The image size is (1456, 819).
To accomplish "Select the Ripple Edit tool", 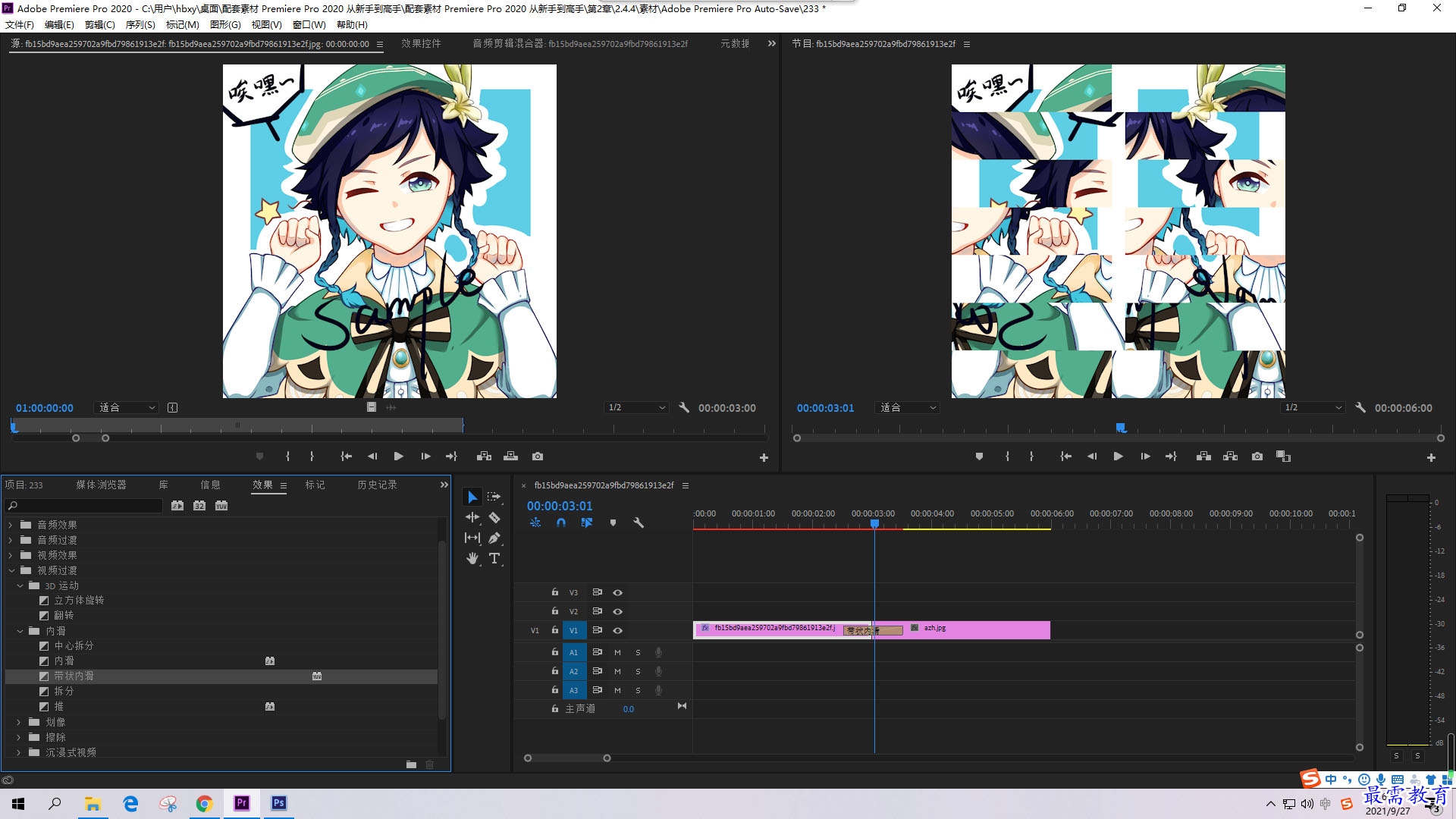I will coord(472,517).
